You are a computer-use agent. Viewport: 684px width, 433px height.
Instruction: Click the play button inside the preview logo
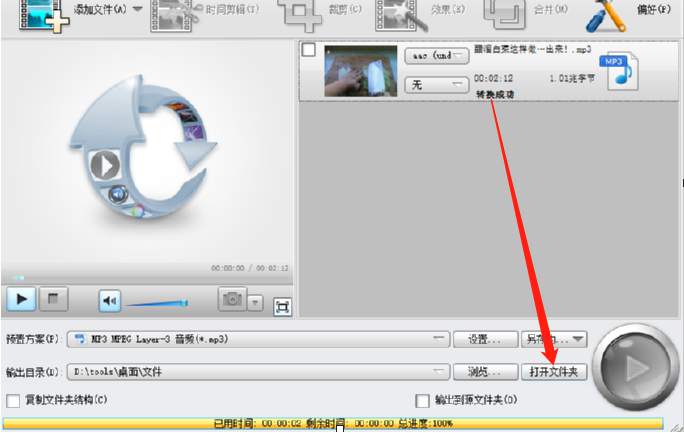[105, 165]
